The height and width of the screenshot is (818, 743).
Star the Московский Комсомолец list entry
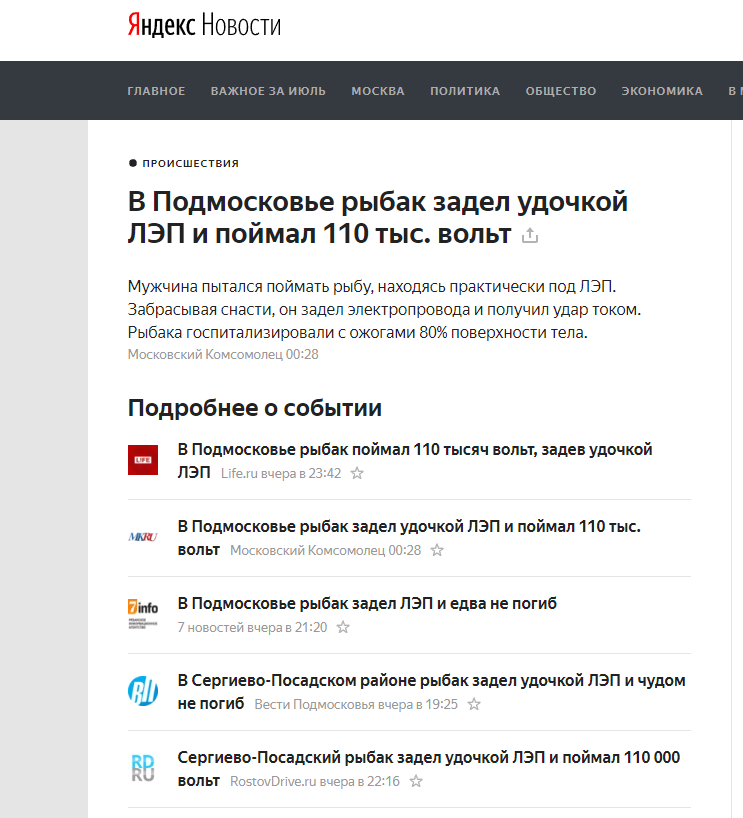[437, 550]
